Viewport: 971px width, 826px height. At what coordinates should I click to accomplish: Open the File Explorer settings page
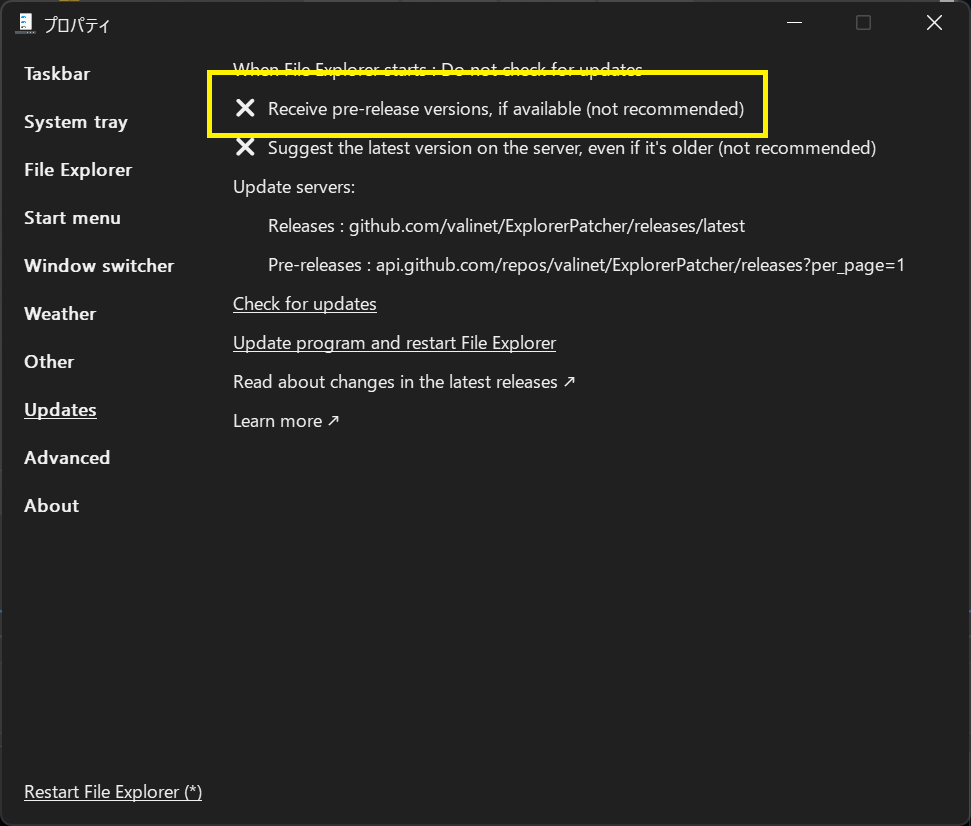click(77, 169)
